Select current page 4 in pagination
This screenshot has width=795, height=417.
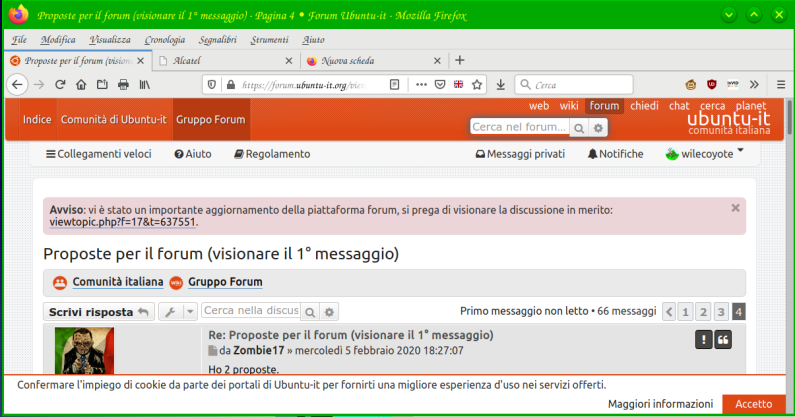tap(739, 312)
